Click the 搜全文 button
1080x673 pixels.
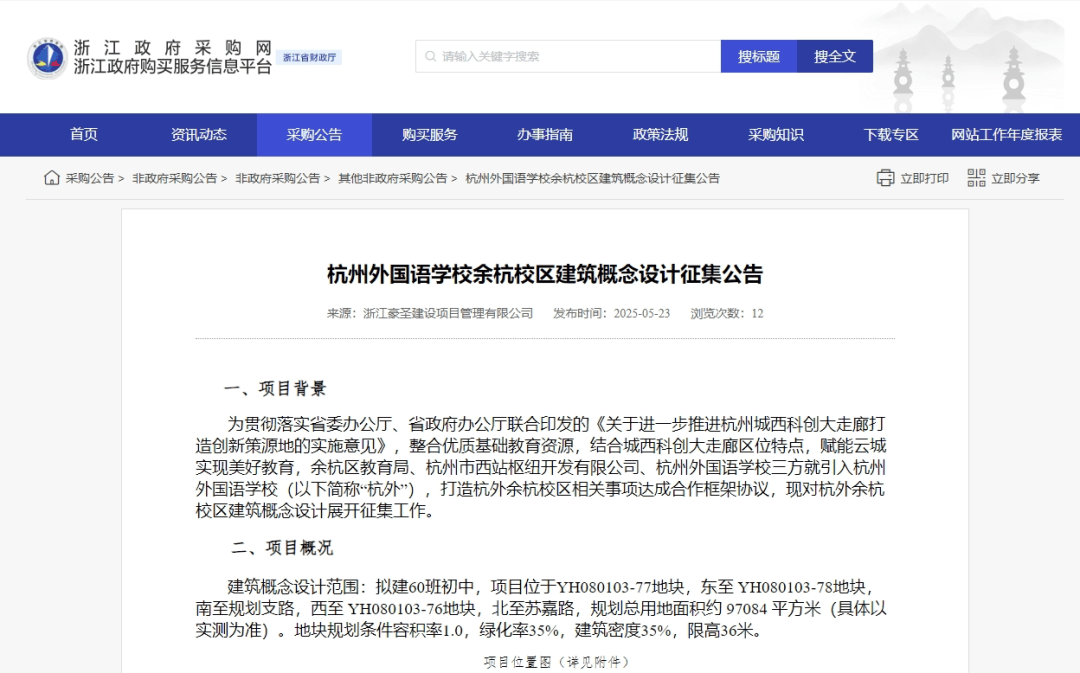tap(835, 56)
